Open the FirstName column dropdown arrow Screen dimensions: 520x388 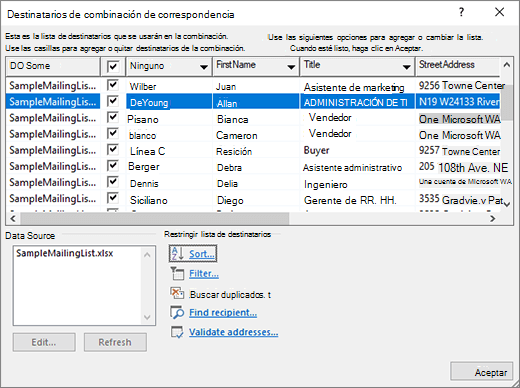(x=291, y=67)
